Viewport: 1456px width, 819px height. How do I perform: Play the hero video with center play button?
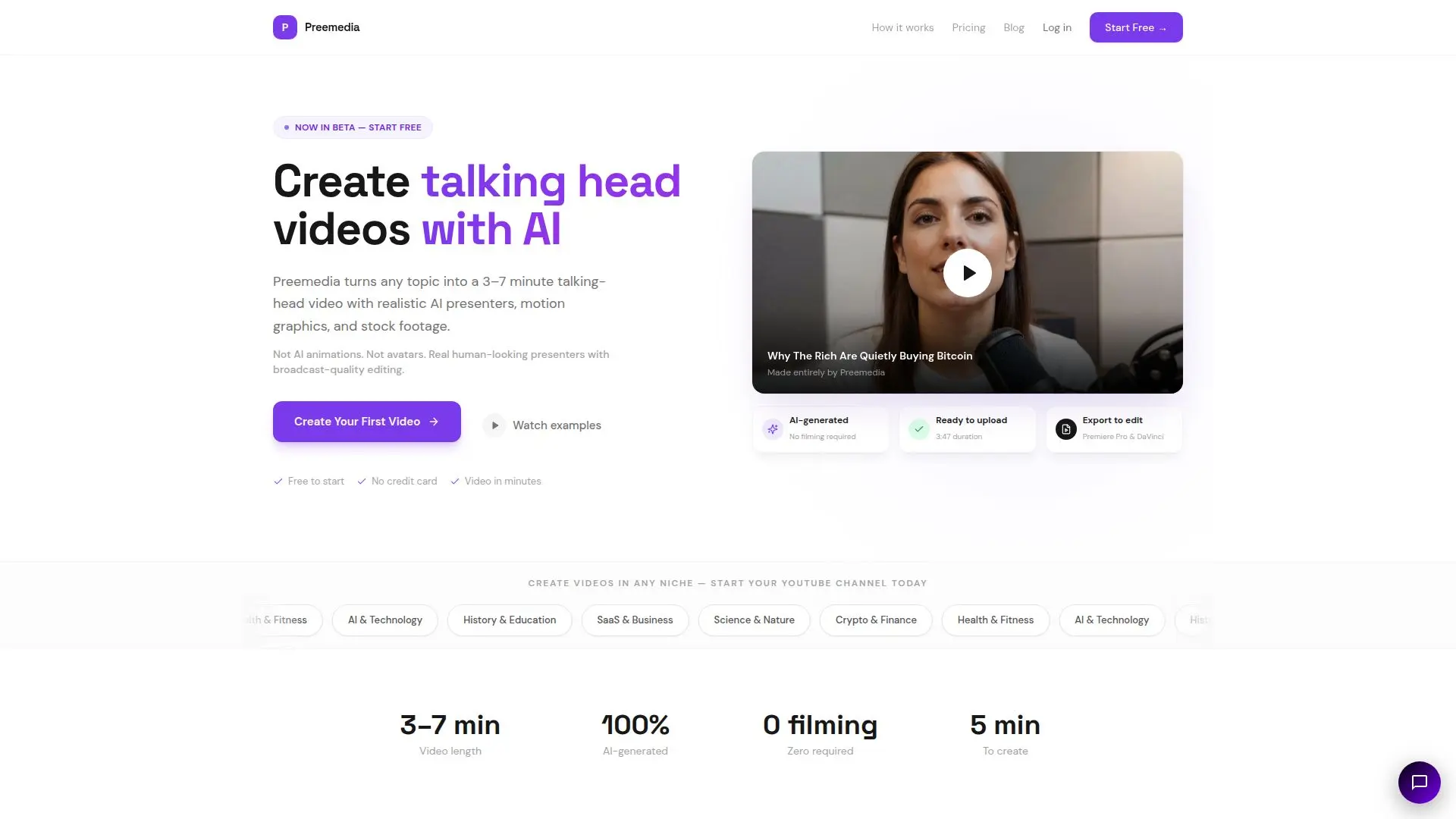click(967, 273)
